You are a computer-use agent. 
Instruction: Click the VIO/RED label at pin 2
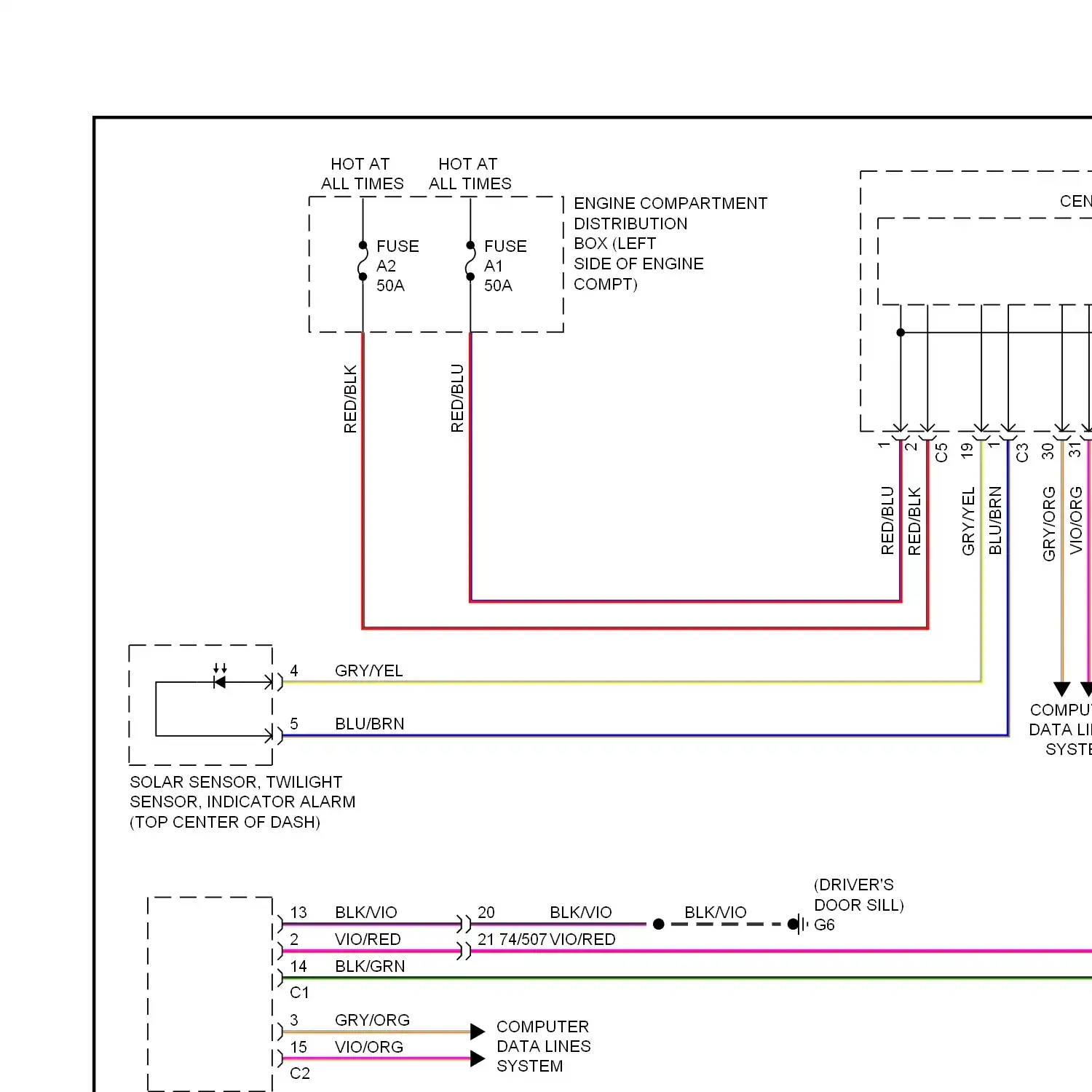pos(368,939)
